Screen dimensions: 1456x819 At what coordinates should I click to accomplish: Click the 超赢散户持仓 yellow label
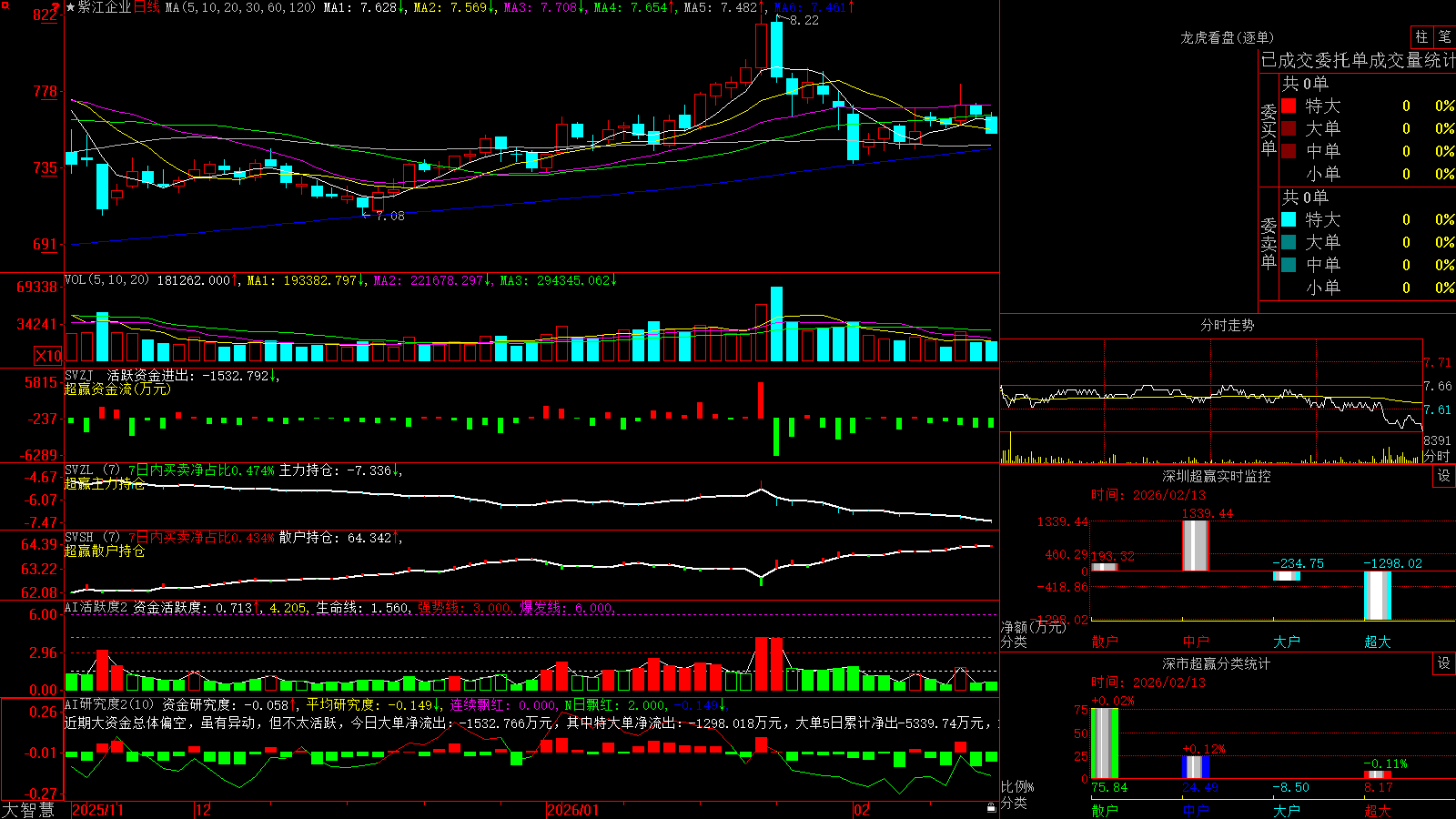pyautogui.click(x=105, y=551)
